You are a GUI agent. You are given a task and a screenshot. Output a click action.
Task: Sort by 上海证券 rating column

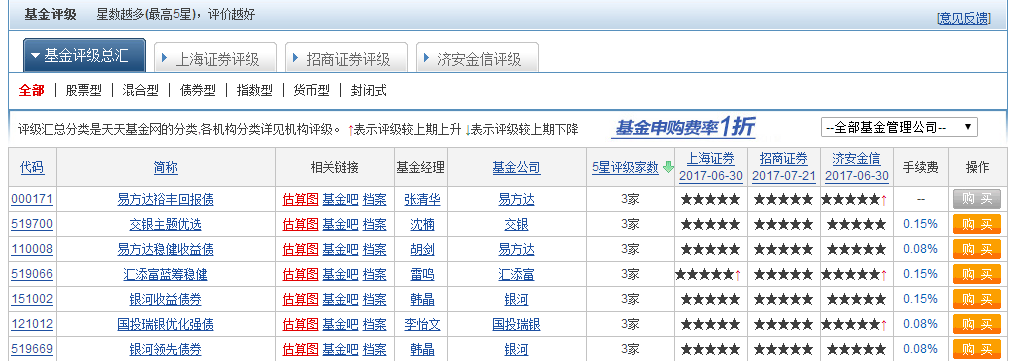pos(711,167)
